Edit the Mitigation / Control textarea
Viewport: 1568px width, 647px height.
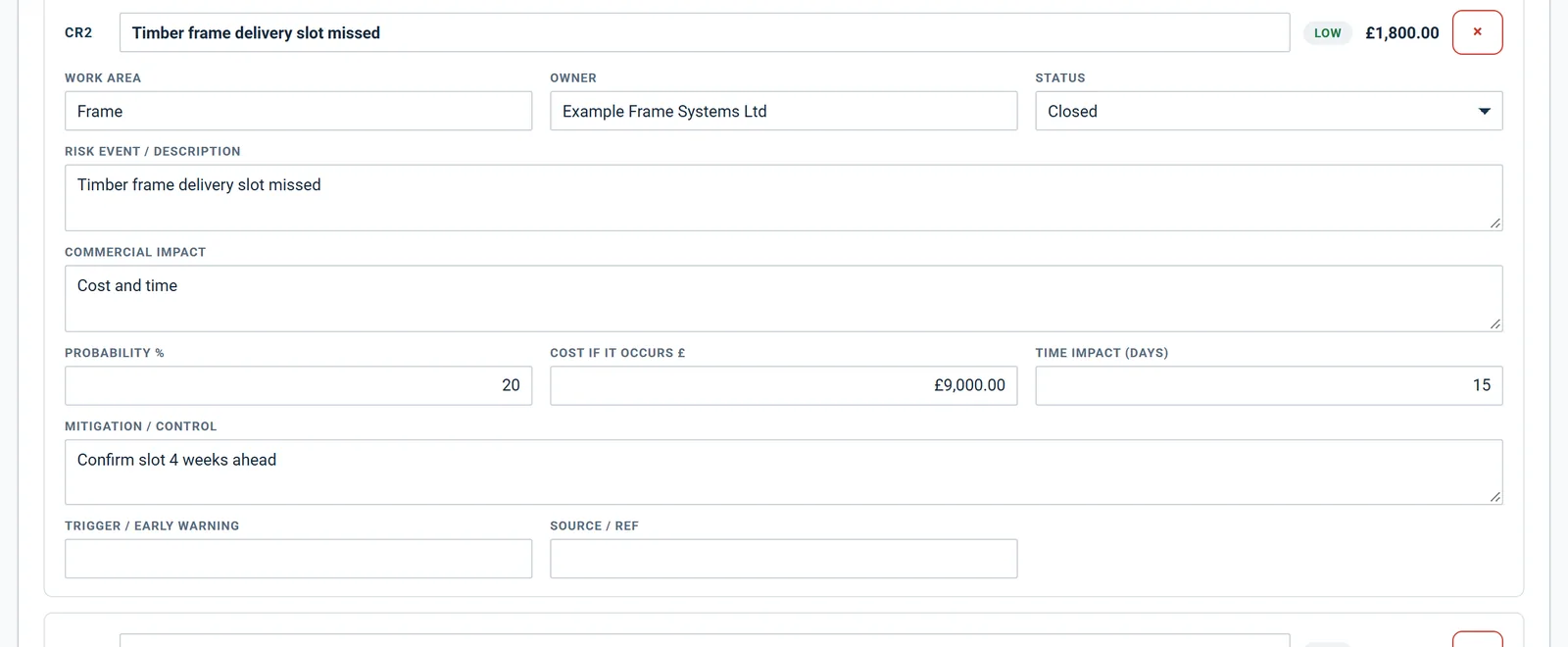783,473
